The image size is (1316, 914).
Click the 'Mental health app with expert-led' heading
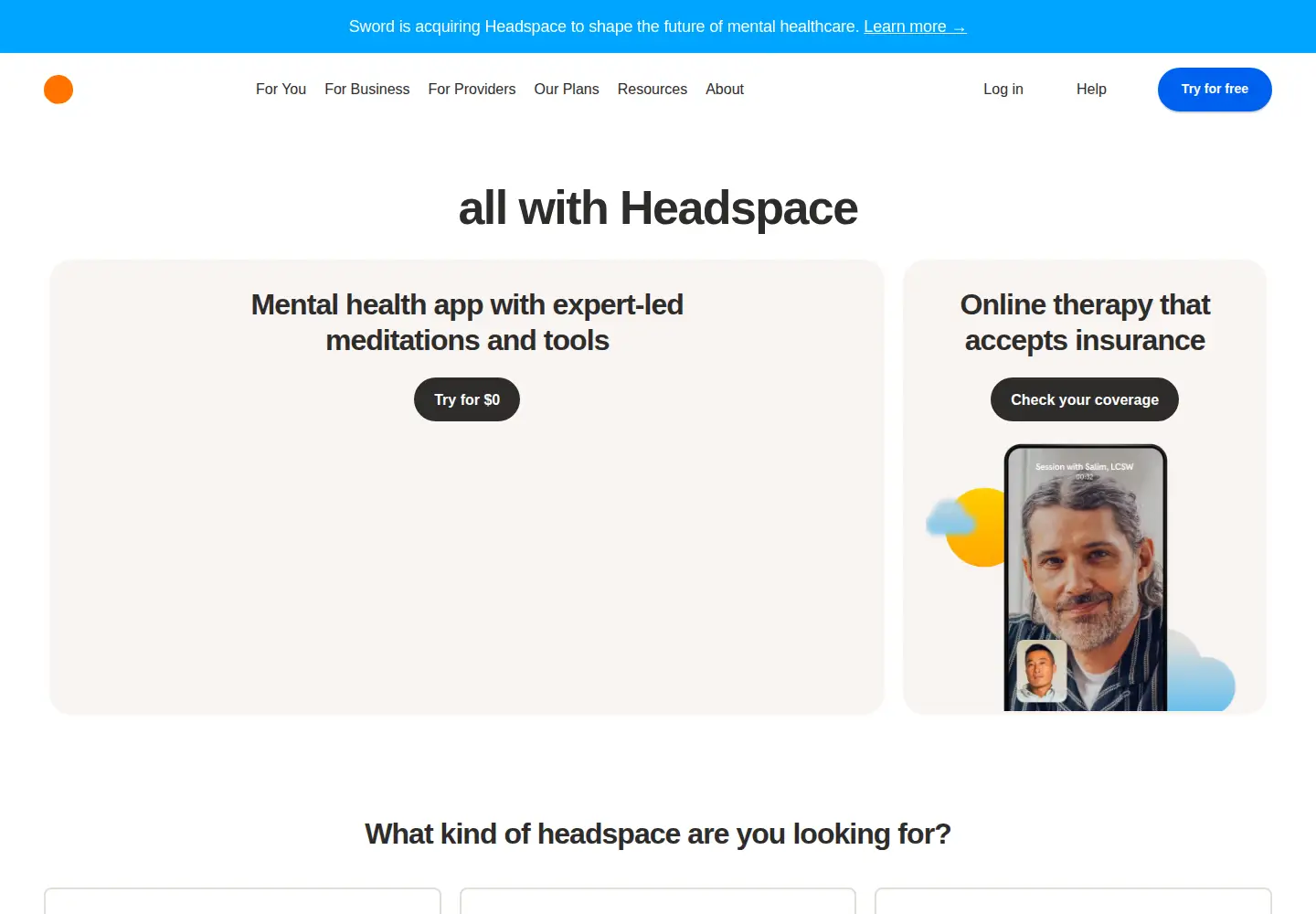pos(467,323)
